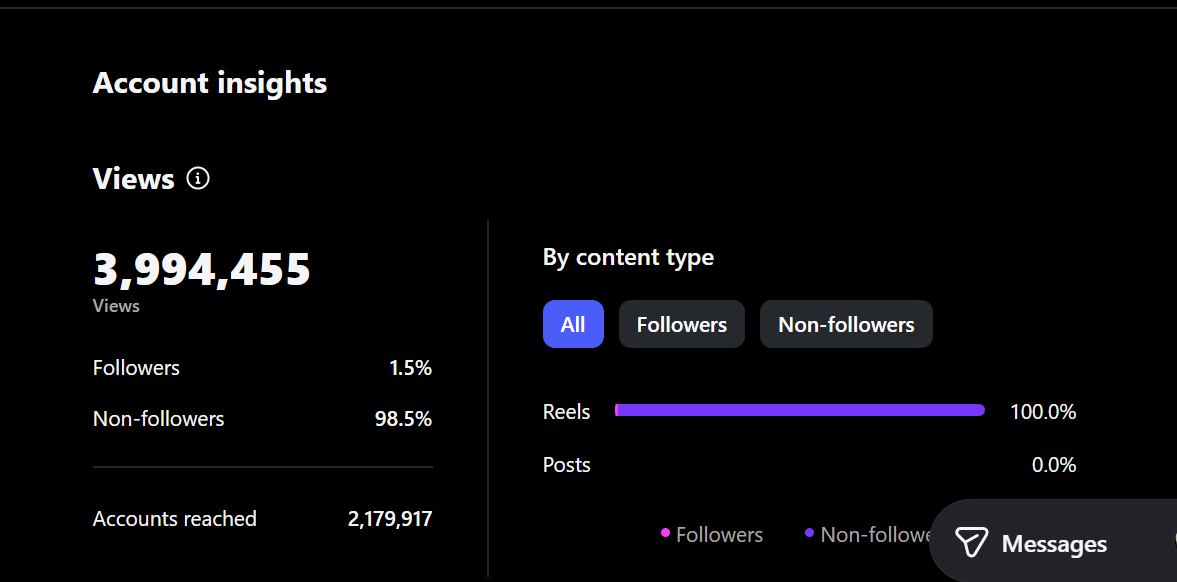Click the 98.5% non-followers views percentage
The image size is (1177, 582).
pos(403,419)
